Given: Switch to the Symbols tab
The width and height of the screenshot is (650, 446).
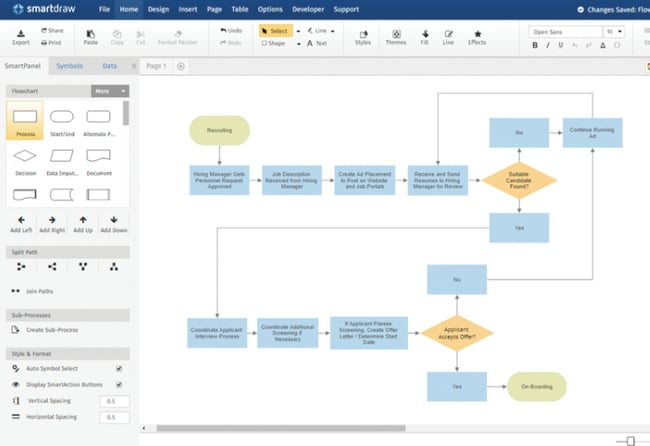Looking at the screenshot, I should click(x=69, y=66).
